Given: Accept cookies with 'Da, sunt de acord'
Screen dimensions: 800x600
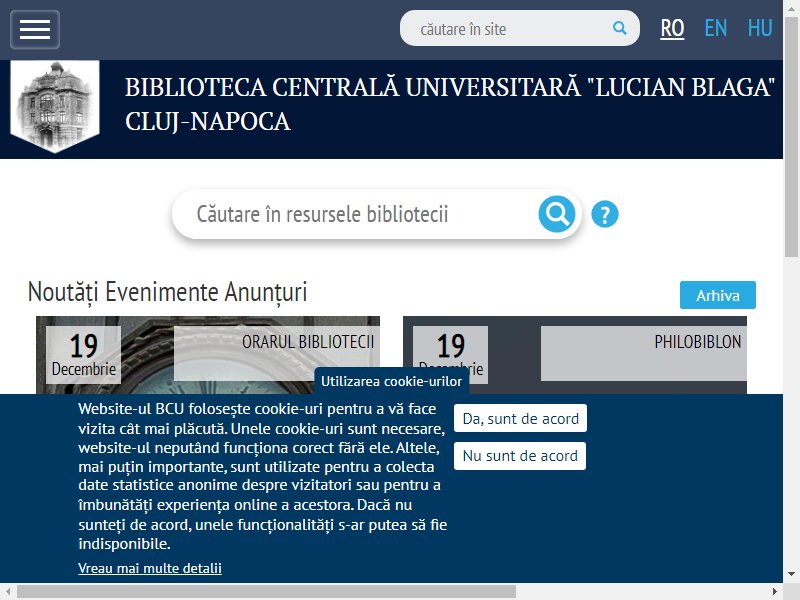Looking at the screenshot, I should [520, 418].
